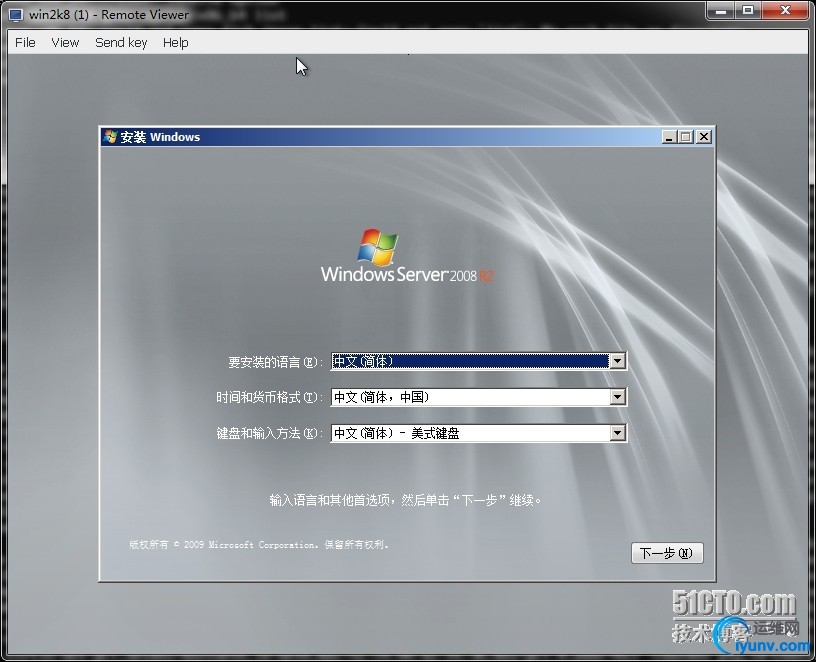Click the 下一步(N) button
This screenshot has width=816, height=662.
click(x=667, y=553)
